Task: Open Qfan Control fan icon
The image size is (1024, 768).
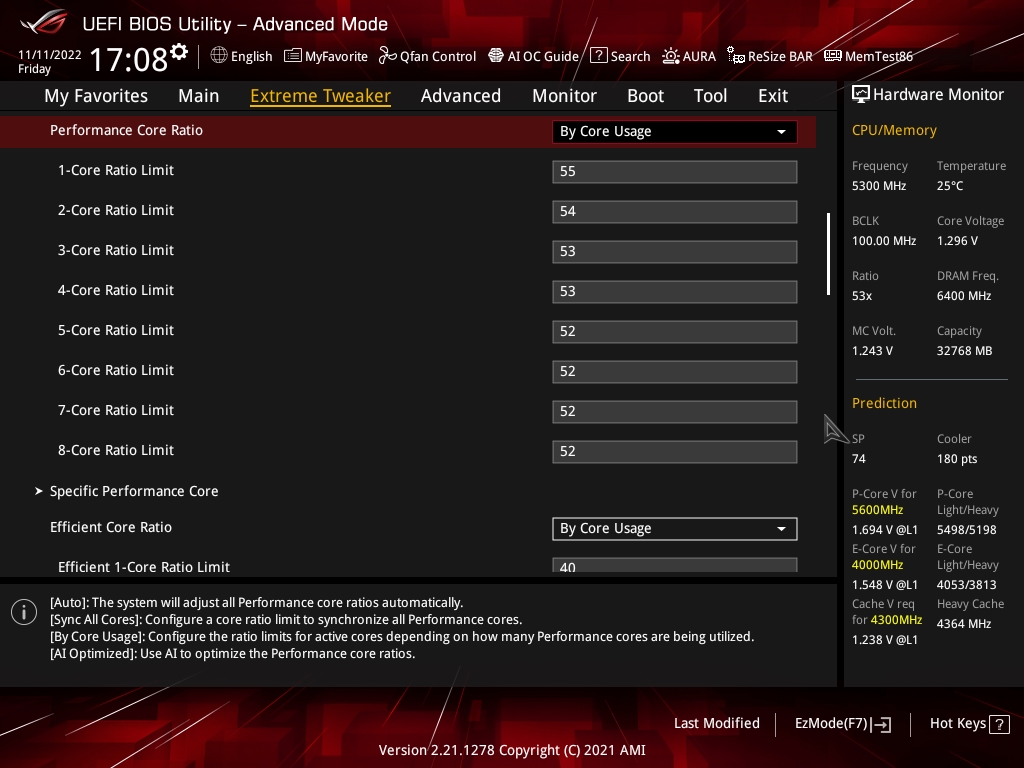Action: tap(387, 56)
